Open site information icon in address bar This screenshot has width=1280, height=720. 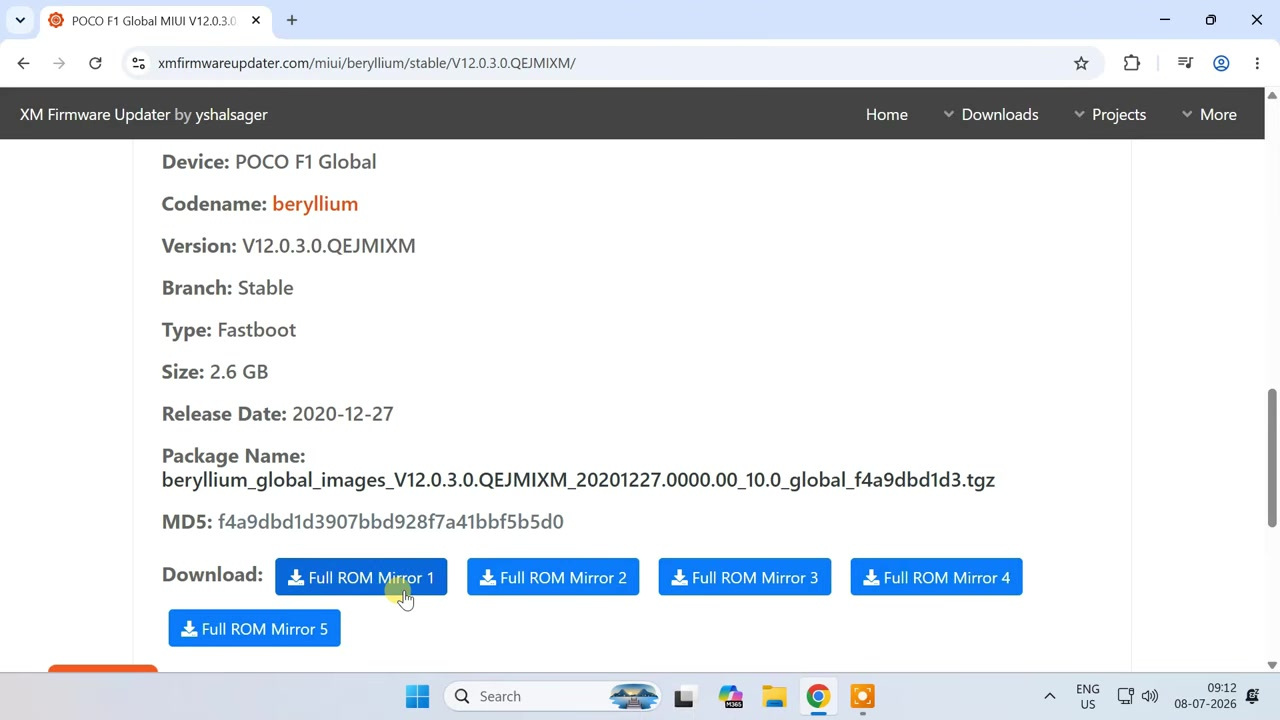tap(139, 63)
